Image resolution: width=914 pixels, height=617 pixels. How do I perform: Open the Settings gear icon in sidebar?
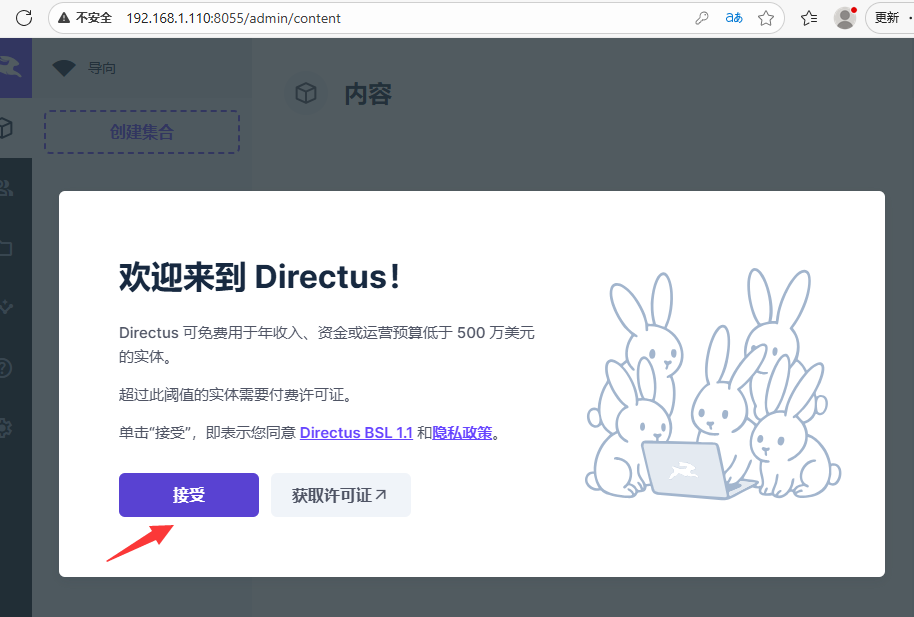click(5, 428)
